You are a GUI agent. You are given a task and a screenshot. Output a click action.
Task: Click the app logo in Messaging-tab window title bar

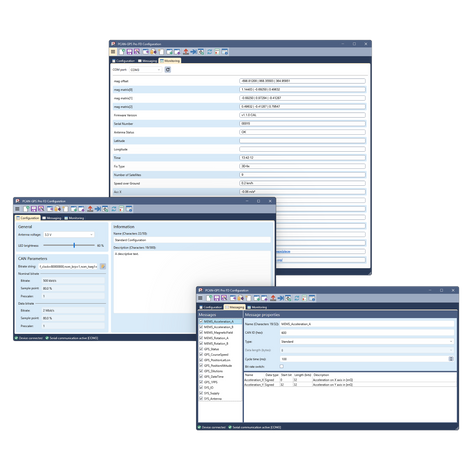click(x=200, y=290)
